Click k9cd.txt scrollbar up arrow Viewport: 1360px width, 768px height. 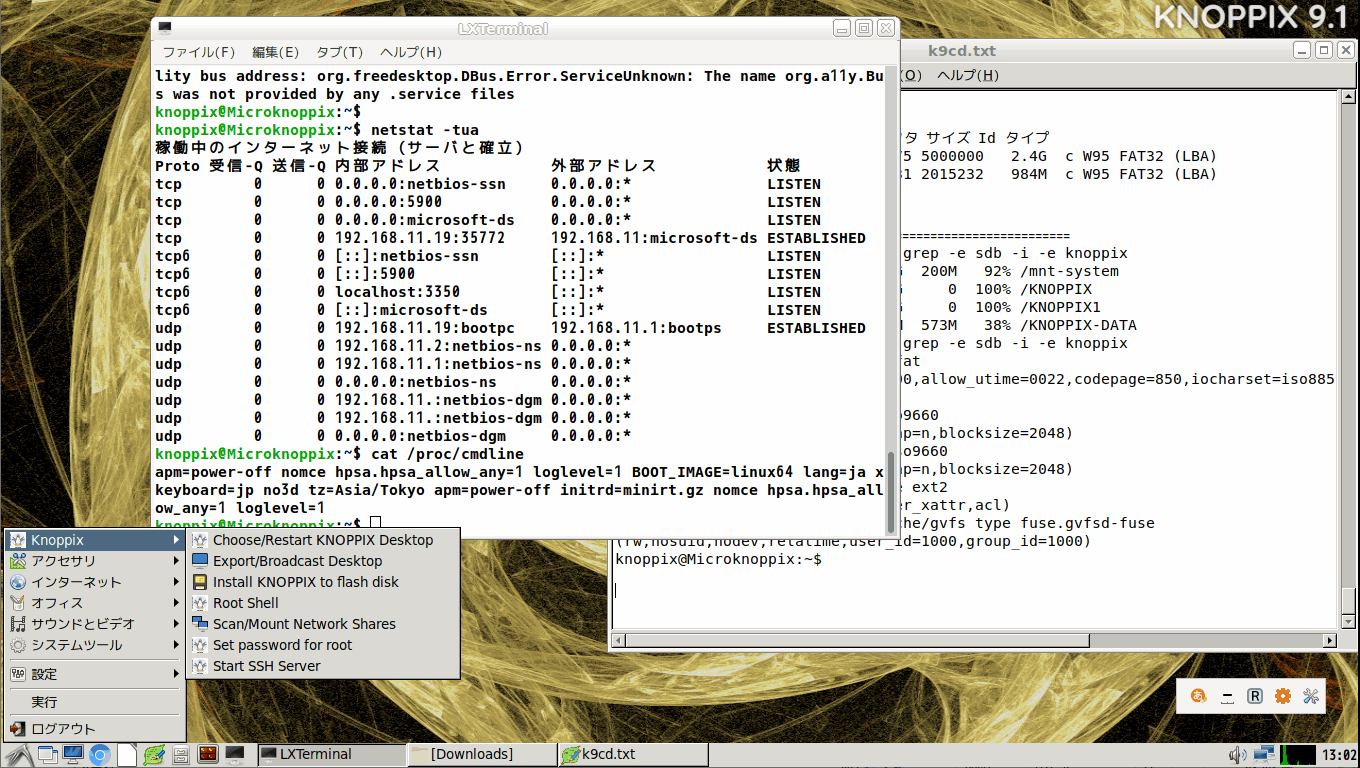(x=1347, y=97)
